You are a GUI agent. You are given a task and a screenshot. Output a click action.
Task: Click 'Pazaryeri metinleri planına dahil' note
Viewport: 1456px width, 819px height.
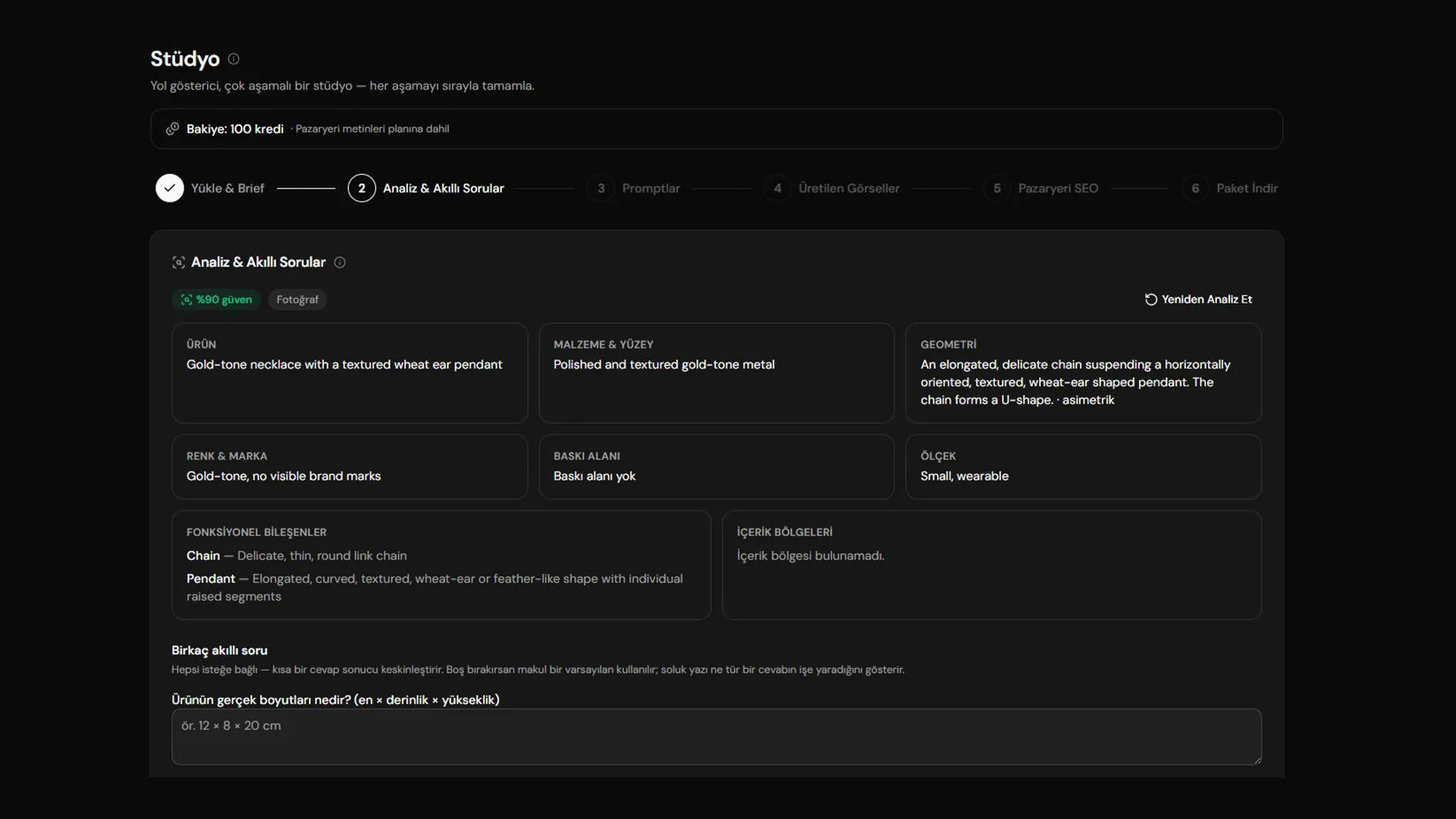[372, 129]
